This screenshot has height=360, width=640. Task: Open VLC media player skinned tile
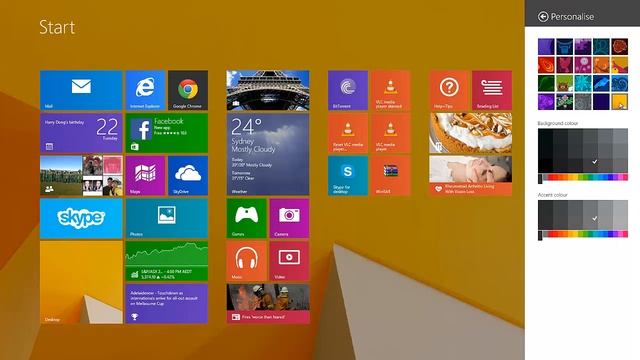pyautogui.click(x=390, y=90)
